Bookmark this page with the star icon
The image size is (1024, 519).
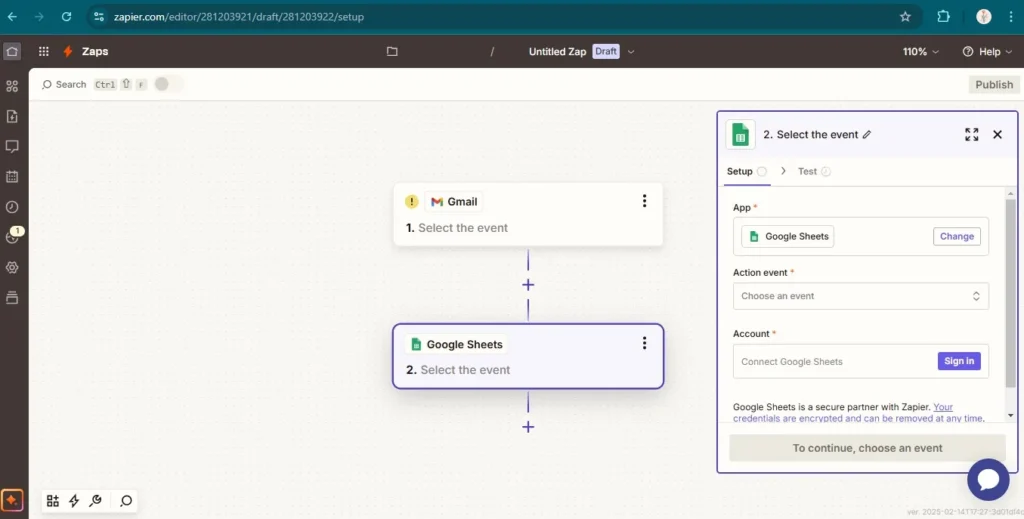(905, 17)
